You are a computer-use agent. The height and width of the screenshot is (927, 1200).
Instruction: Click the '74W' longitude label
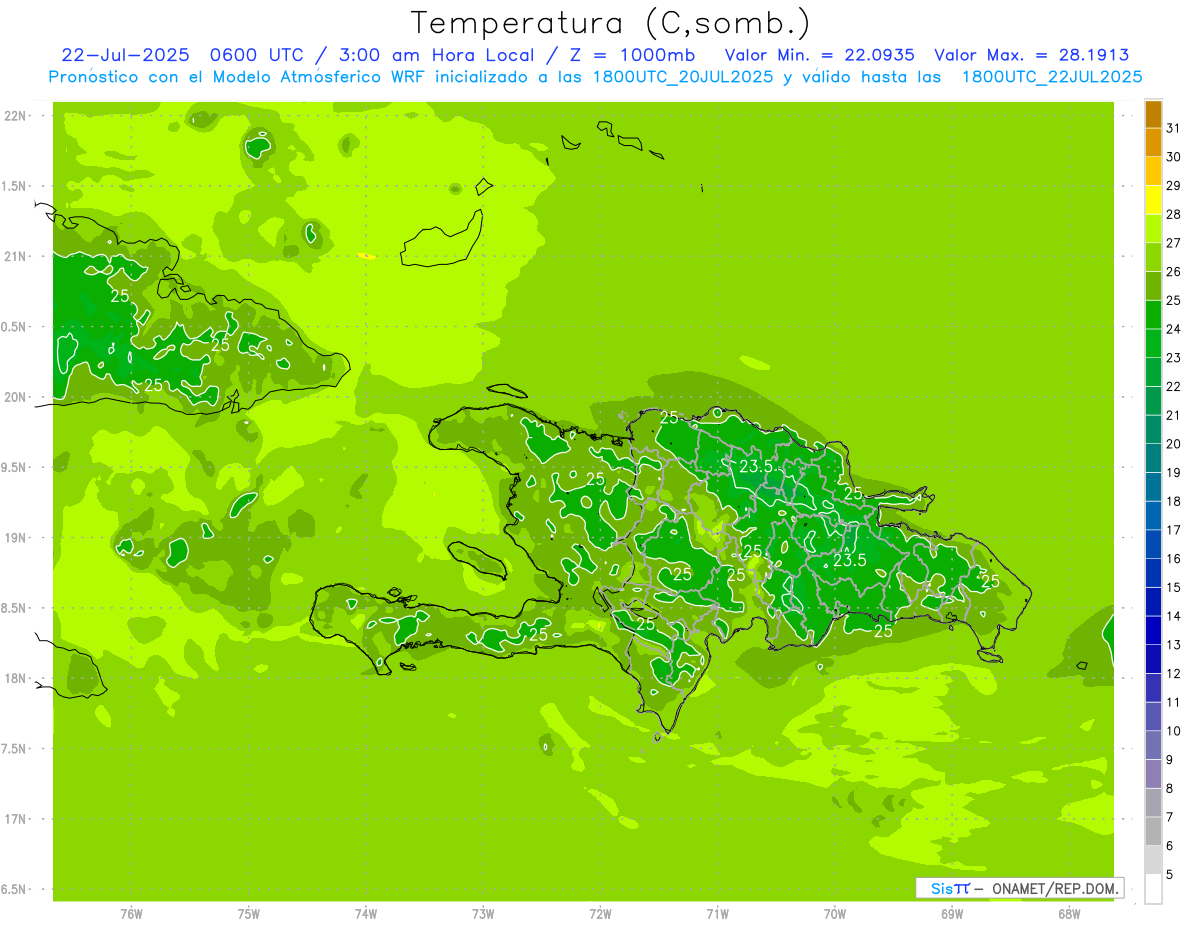[x=366, y=913]
